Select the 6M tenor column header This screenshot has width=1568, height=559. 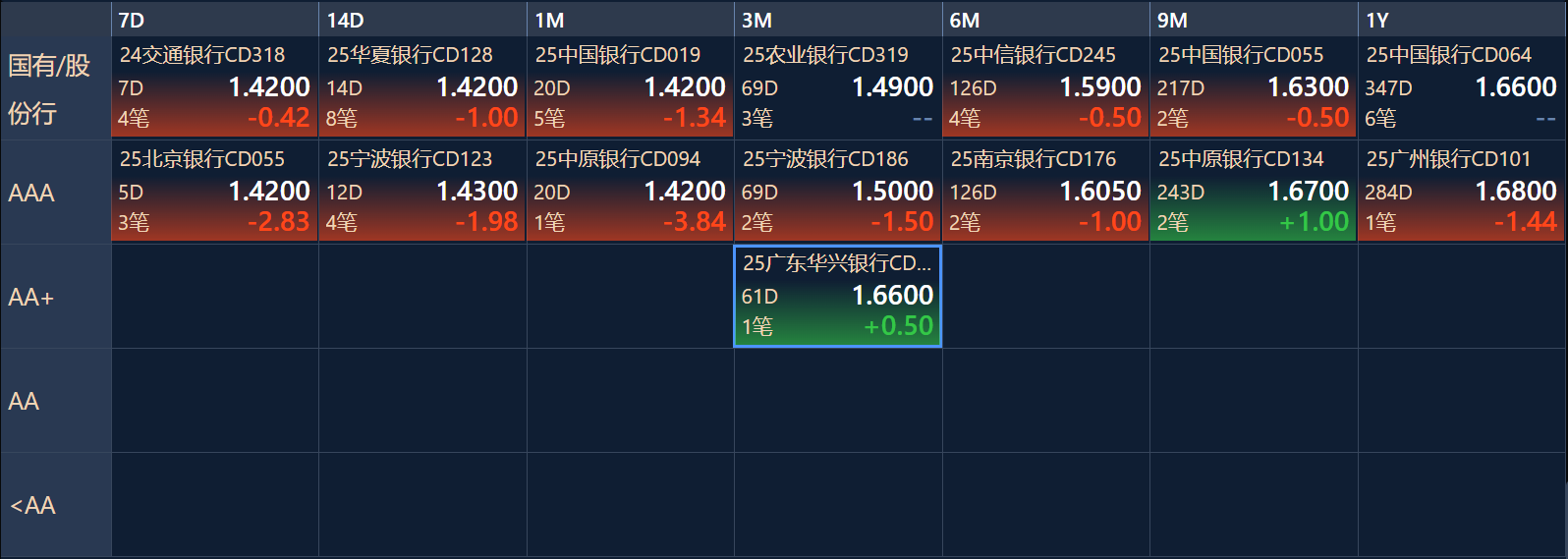tap(1045, 20)
